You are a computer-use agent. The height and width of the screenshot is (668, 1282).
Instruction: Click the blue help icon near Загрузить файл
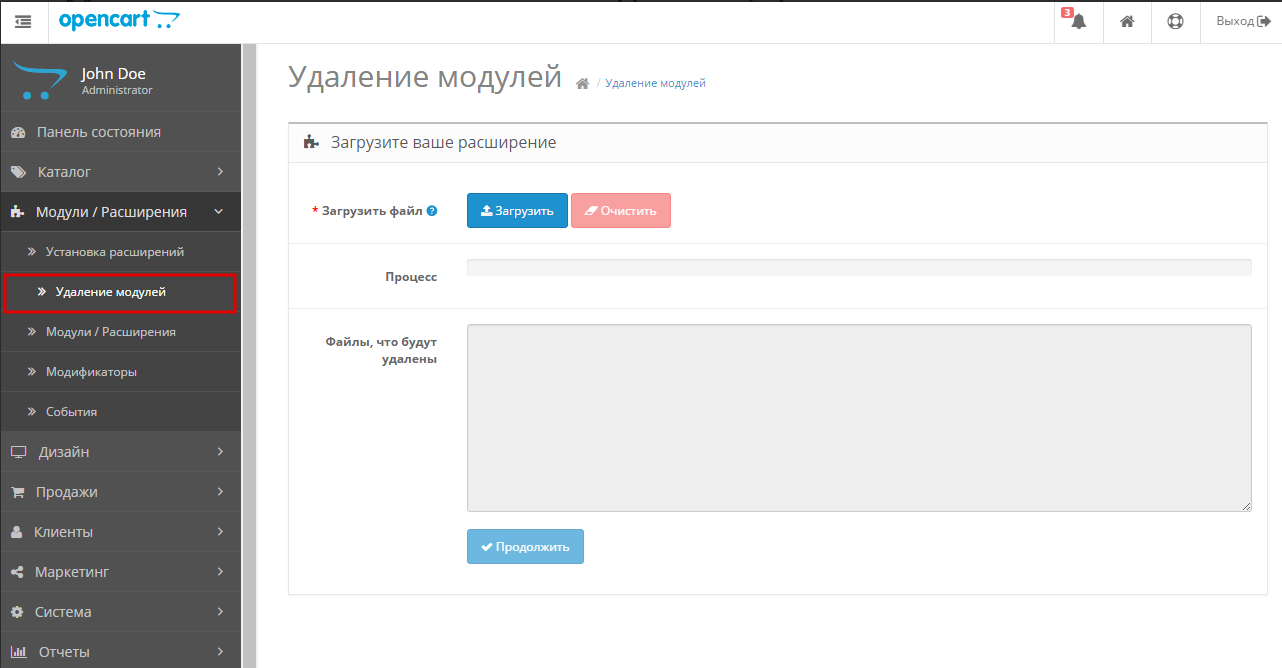(432, 211)
